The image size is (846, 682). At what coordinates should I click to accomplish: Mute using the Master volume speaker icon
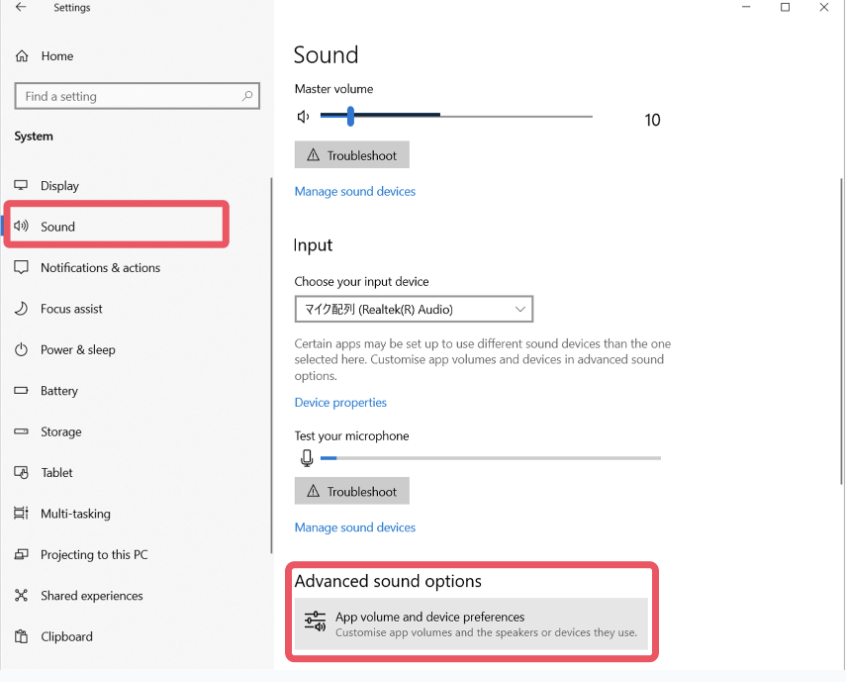pos(303,117)
